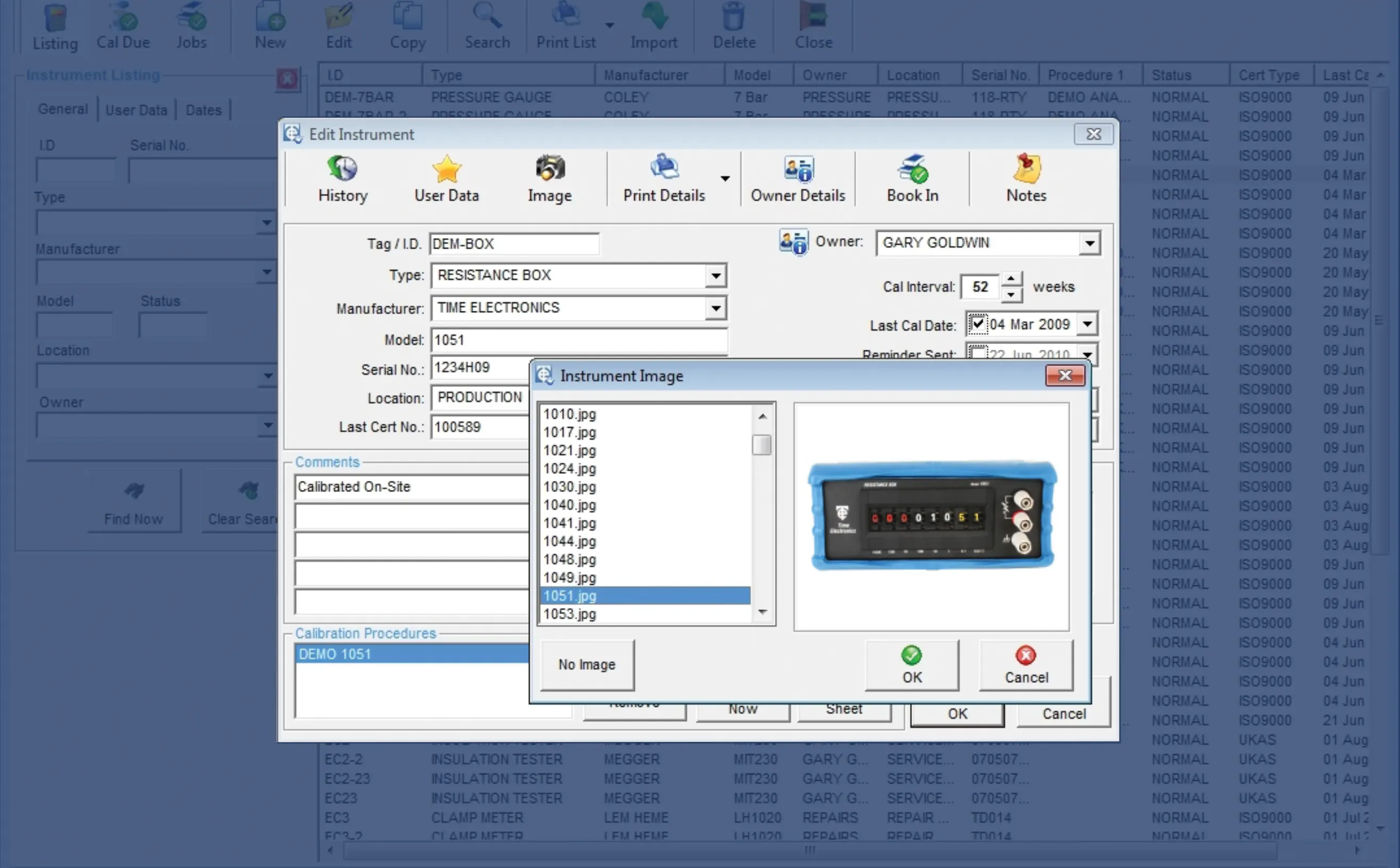Open the Manufacturer dropdown showing TIME ELECTRONICS

[715, 308]
